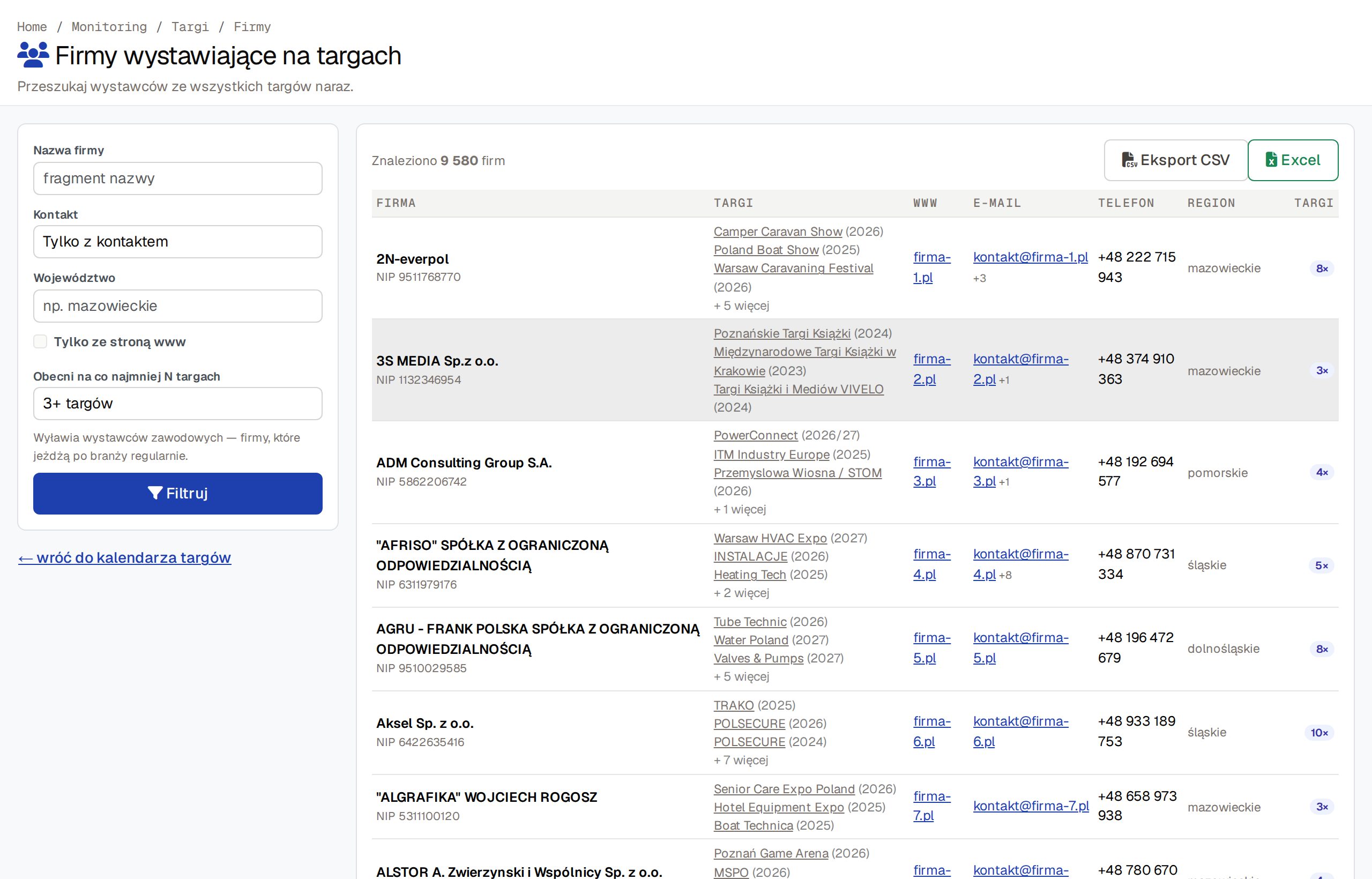Image resolution: width=1372 pixels, height=879 pixels.
Task: Export results with Eksport CSV button
Action: [1176, 160]
